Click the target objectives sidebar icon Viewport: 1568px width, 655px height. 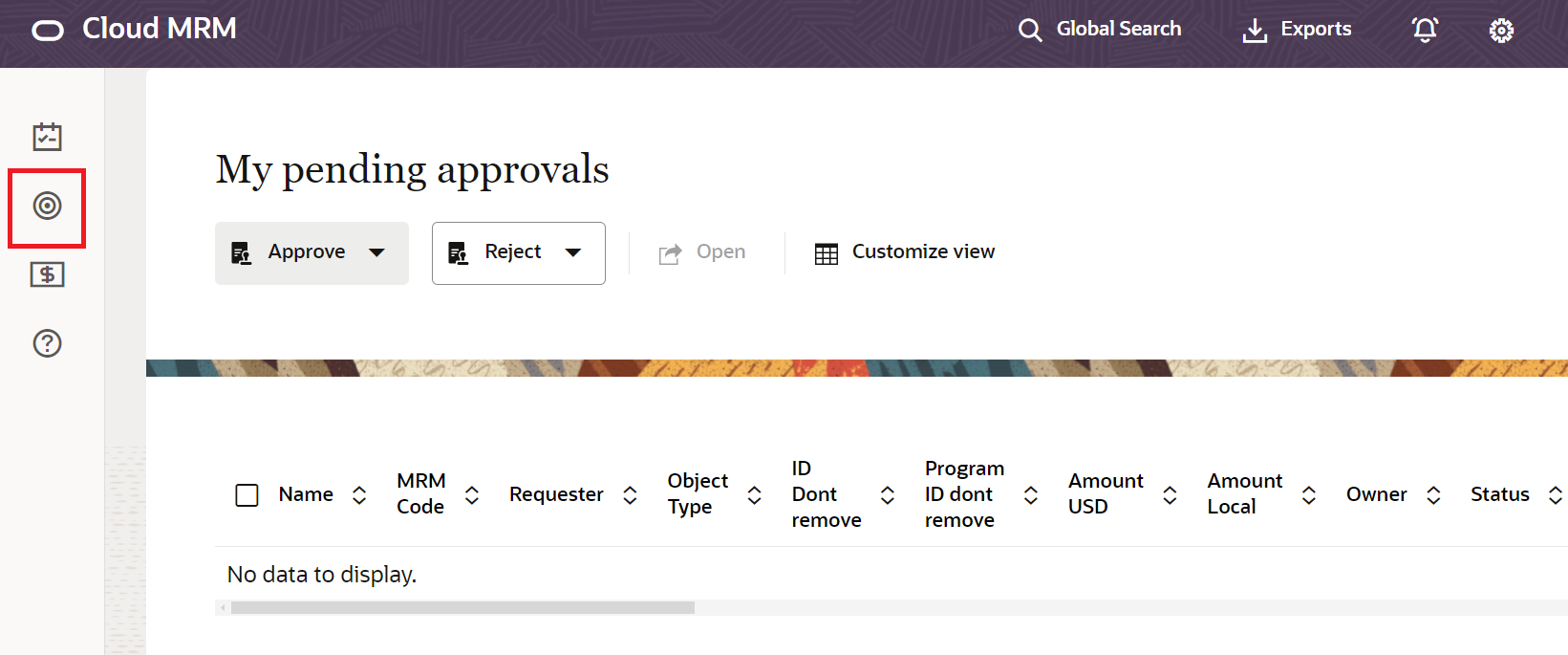coord(47,206)
